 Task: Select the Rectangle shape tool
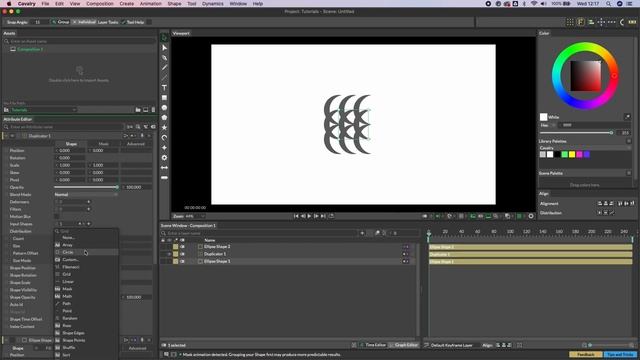point(164,98)
